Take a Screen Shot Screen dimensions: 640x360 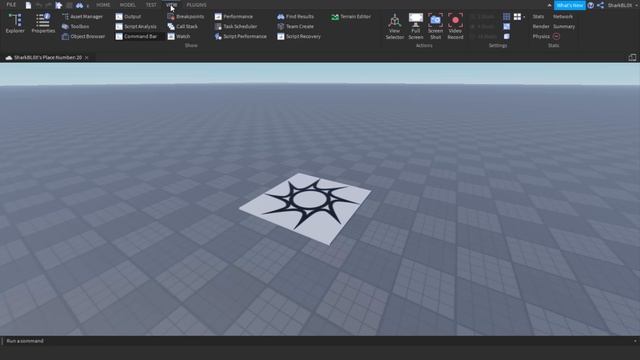click(x=436, y=26)
